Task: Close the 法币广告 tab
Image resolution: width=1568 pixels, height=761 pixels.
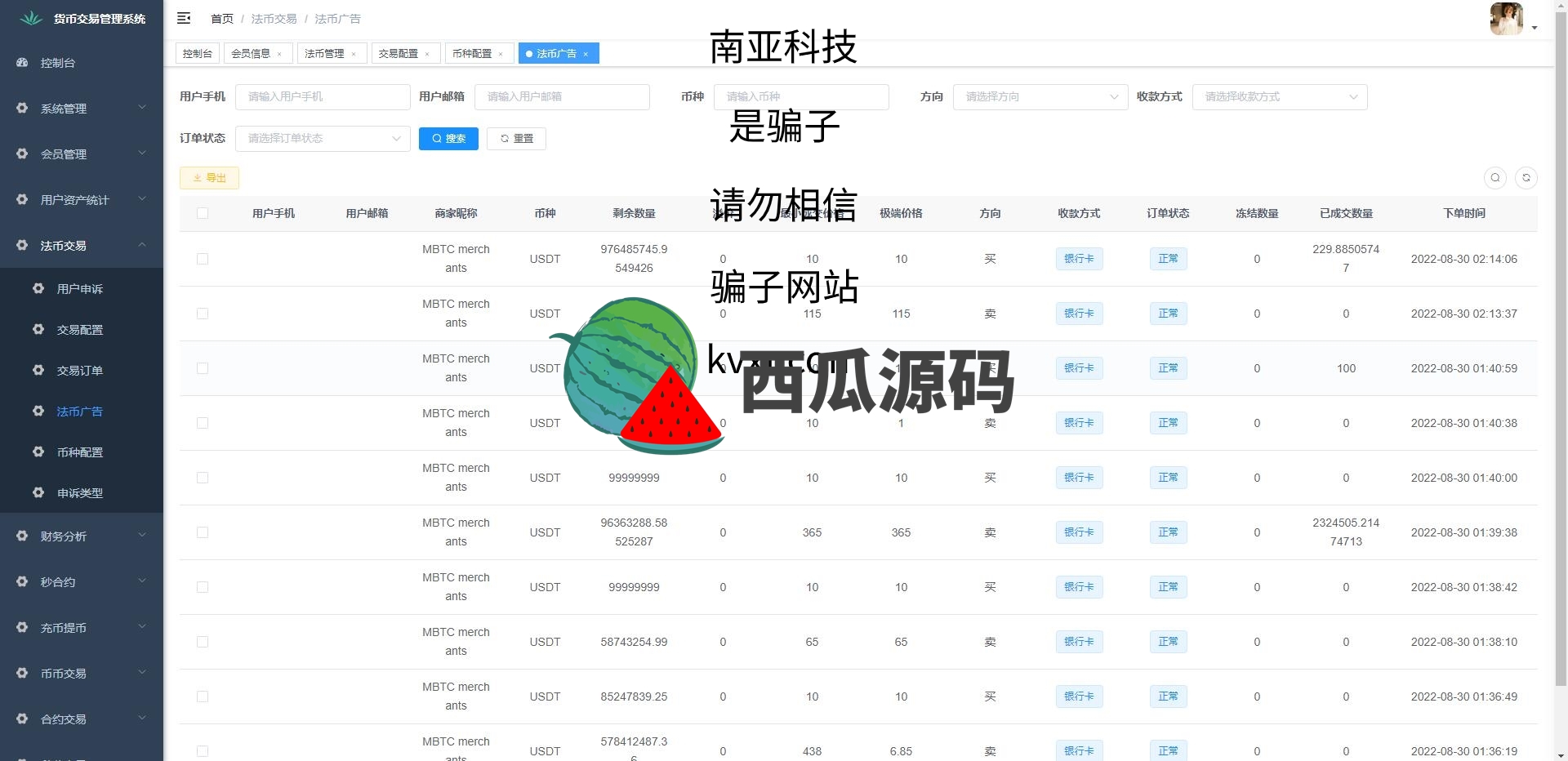Action: click(x=586, y=54)
